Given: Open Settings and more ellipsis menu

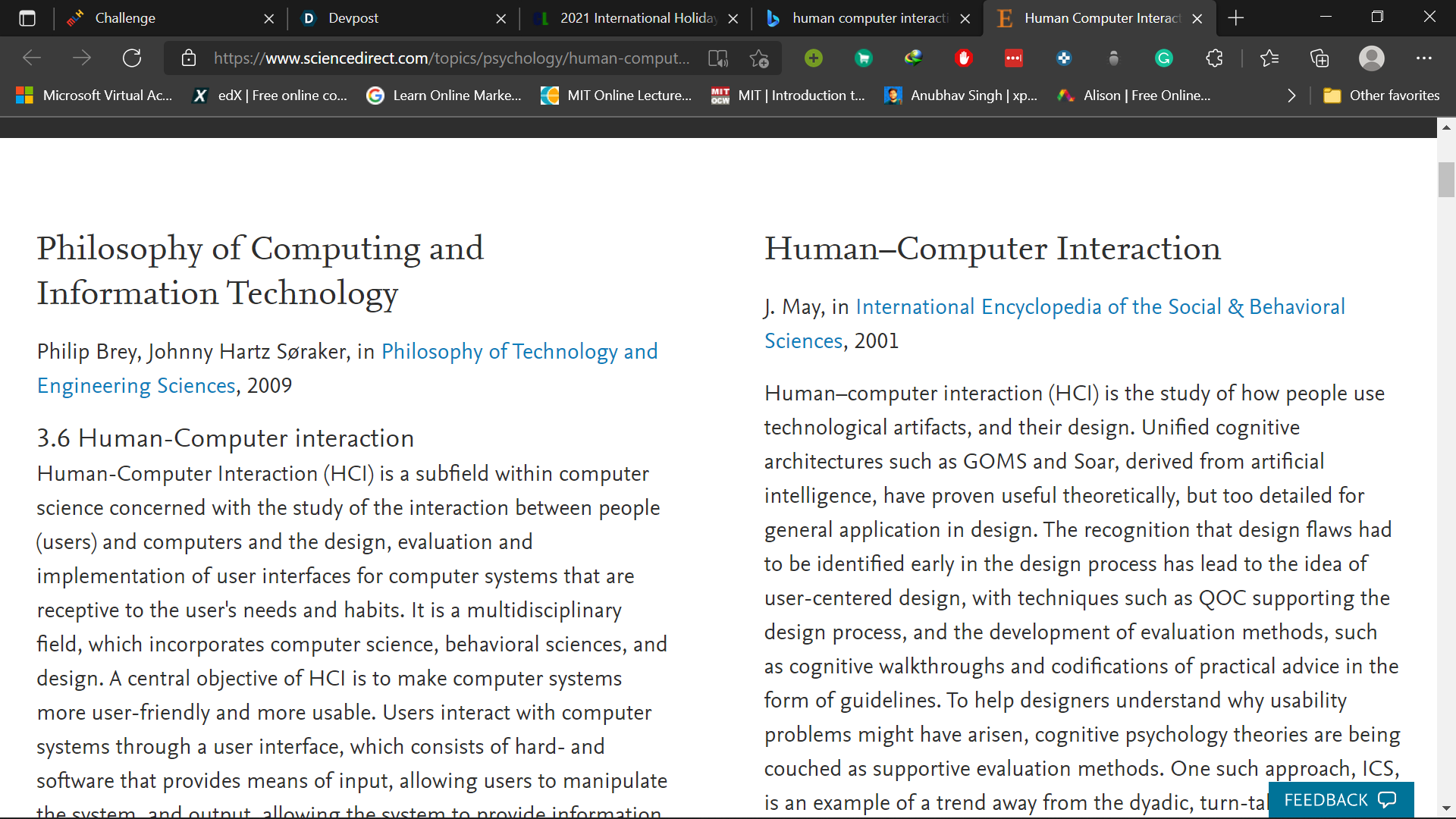Looking at the screenshot, I should [x=1423, y=58].
